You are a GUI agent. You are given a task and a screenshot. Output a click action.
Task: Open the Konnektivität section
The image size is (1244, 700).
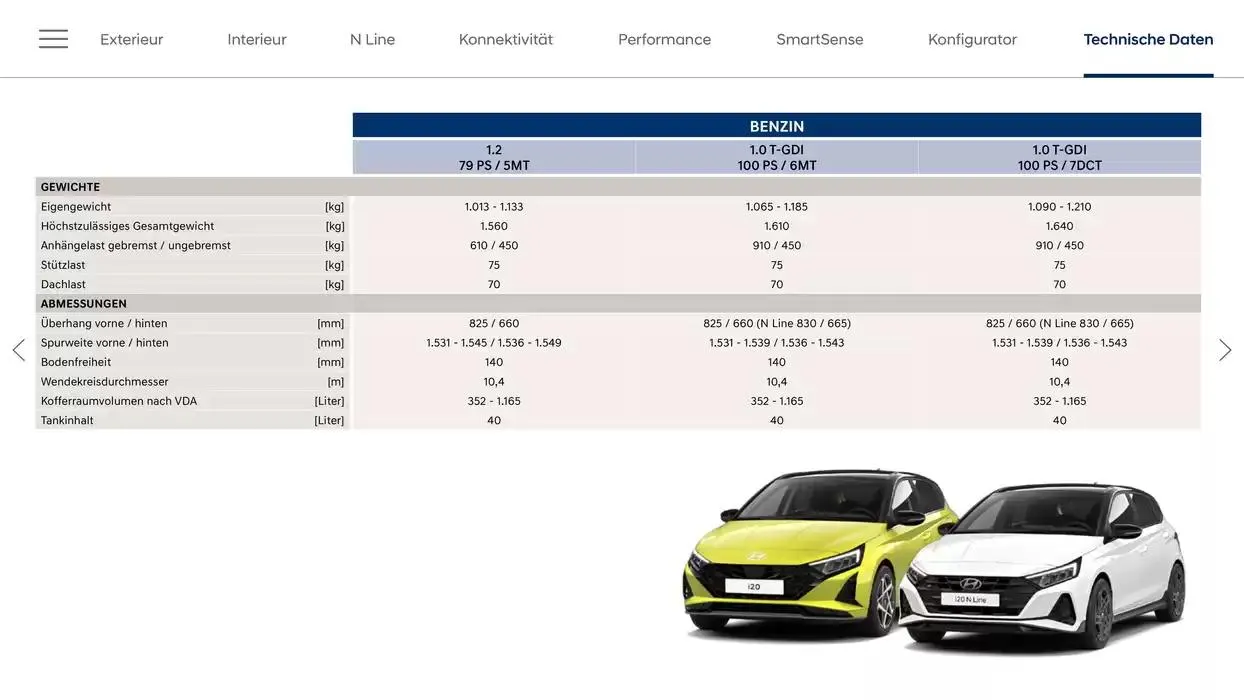[x=505, y=38]
